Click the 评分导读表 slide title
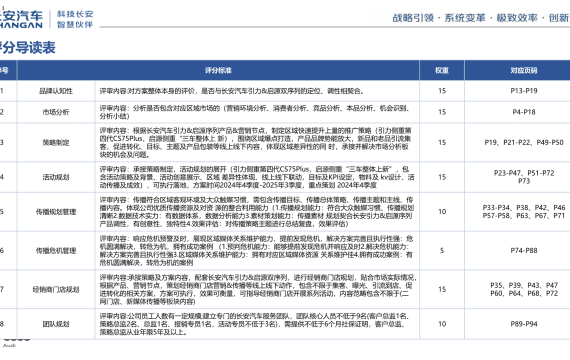Image resolution: width=570 pixels, height=360 pixels. (27, 48)
